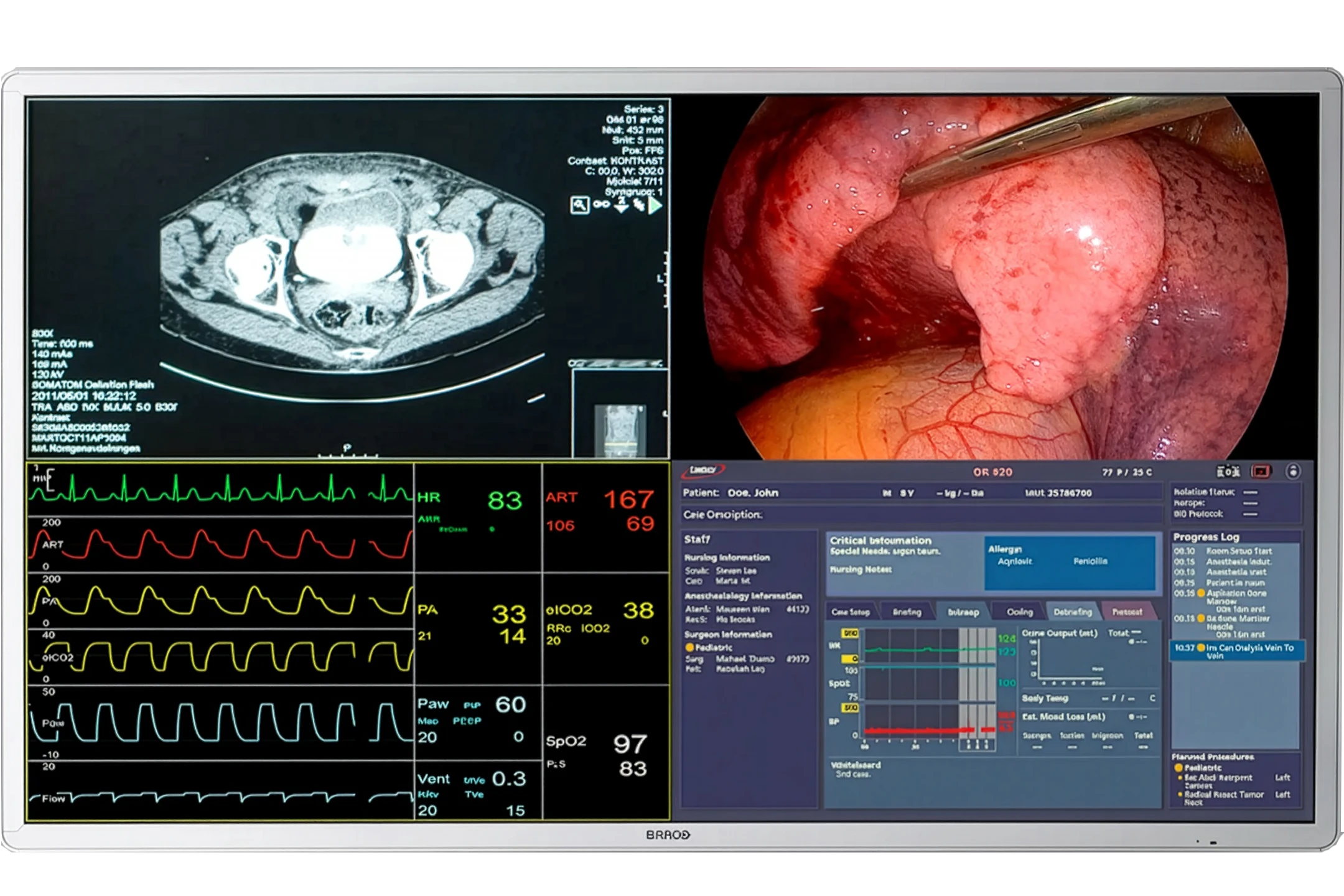Click the Est. Blood Loss label
Viewport: 1344px width, 896px height.
pos(1063,717)
